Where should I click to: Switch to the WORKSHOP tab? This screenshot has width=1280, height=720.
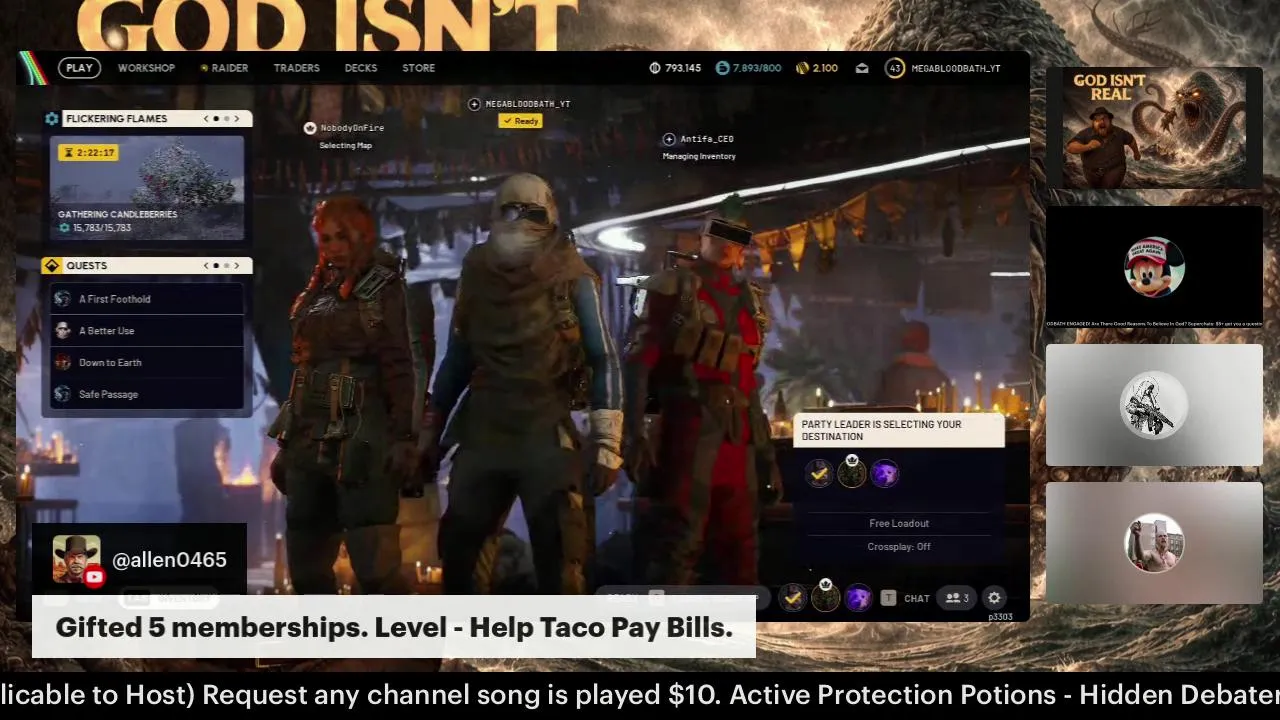pos(146,68)
